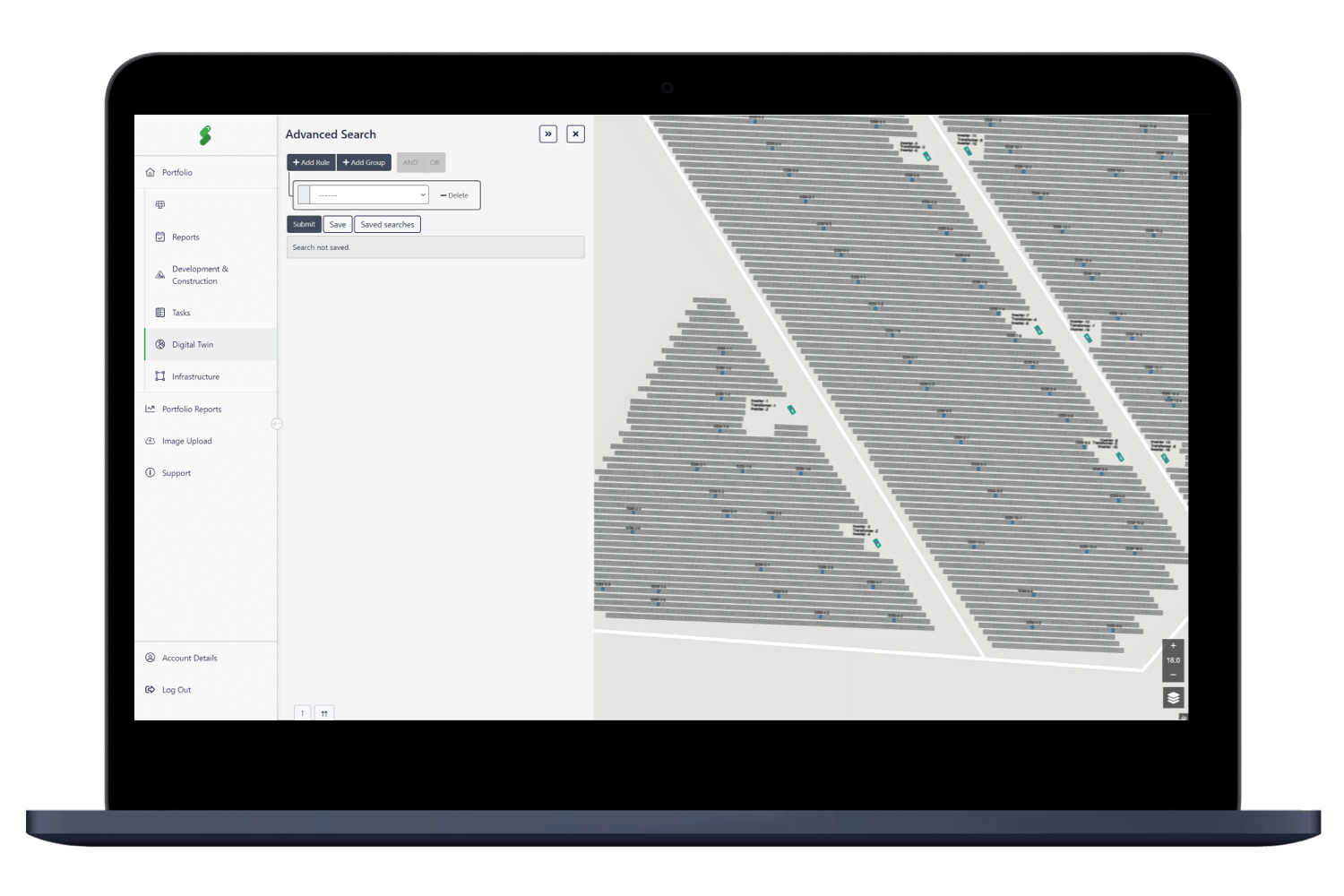The height and width of the screenshot is (896, 1344).
Task: Collapse the sidebar using the arrow handle
Action: click(x=277, y=423)
